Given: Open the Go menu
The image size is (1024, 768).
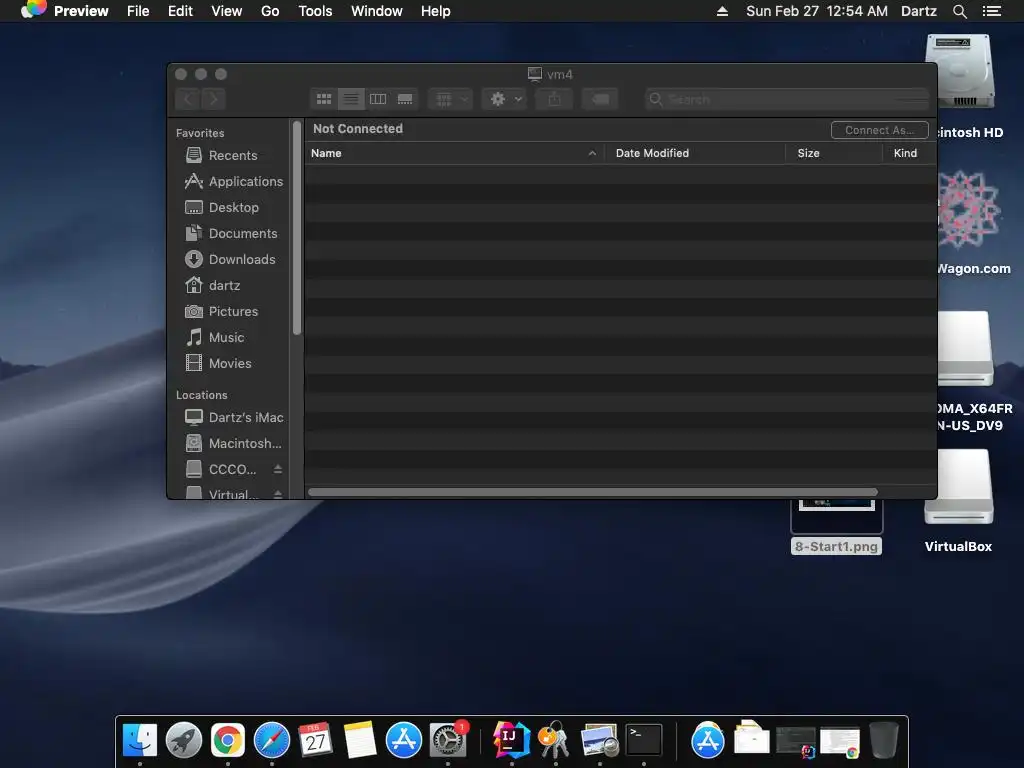Looking at the screenshot, I should tap(270, 11).
